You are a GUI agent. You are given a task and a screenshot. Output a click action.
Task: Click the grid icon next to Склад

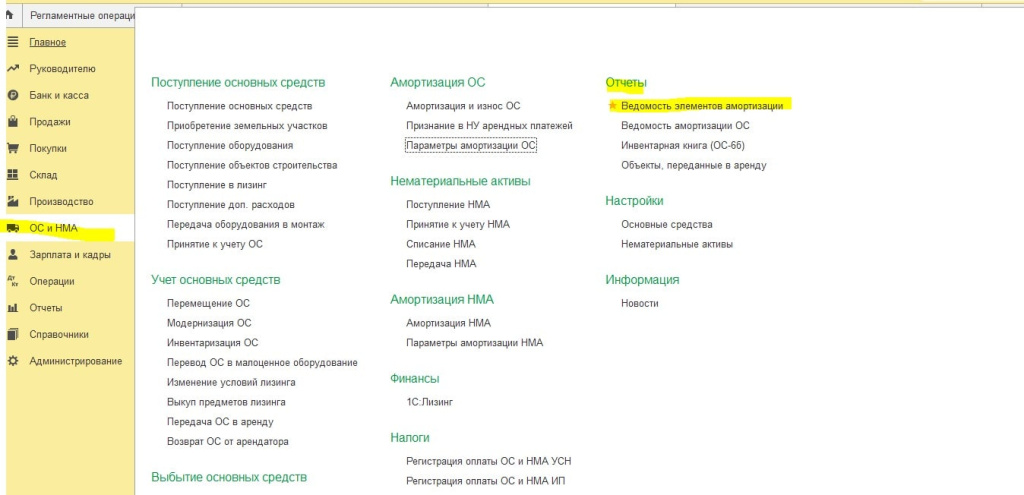13,175
